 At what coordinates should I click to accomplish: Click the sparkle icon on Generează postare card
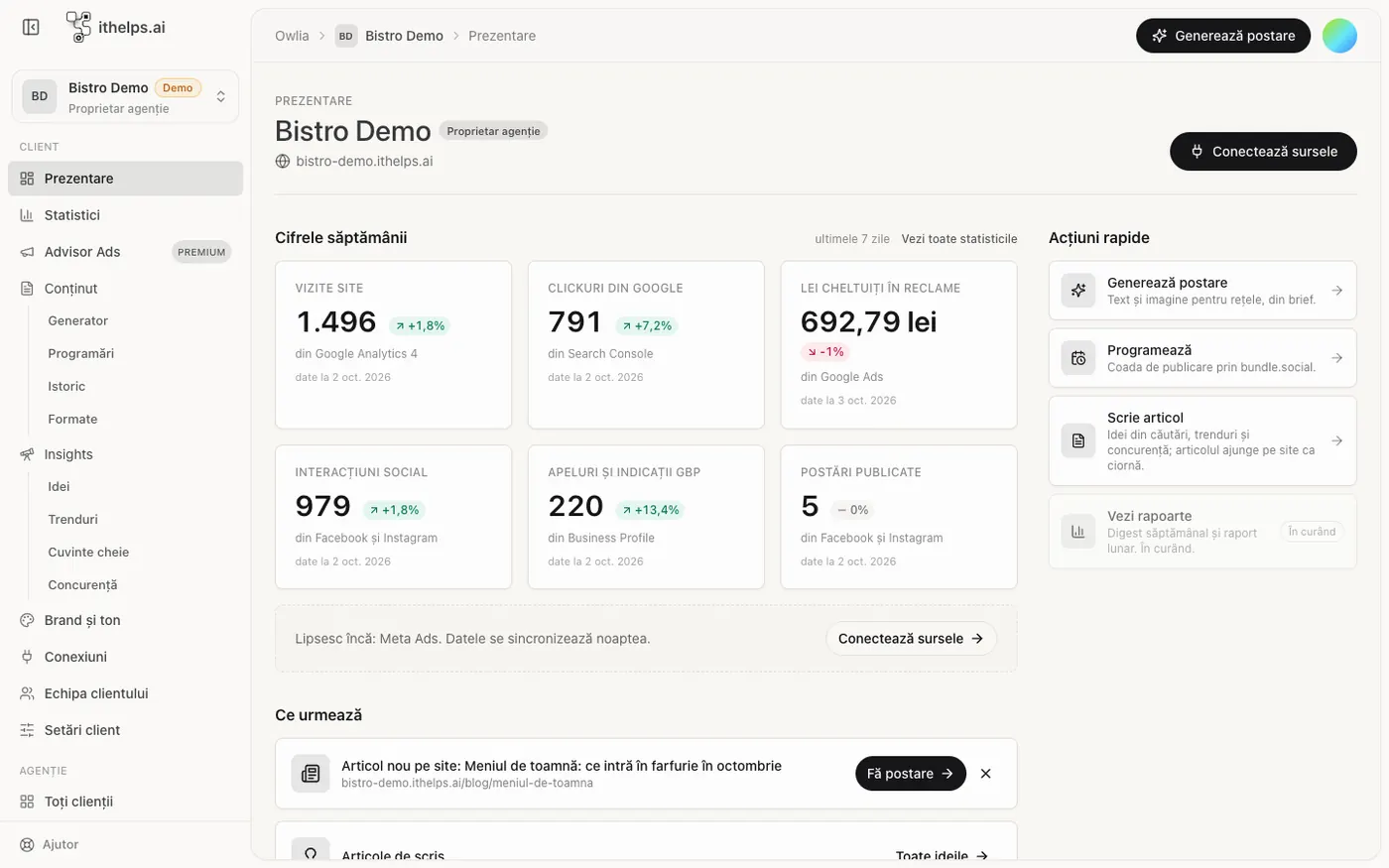point(1078,291)
